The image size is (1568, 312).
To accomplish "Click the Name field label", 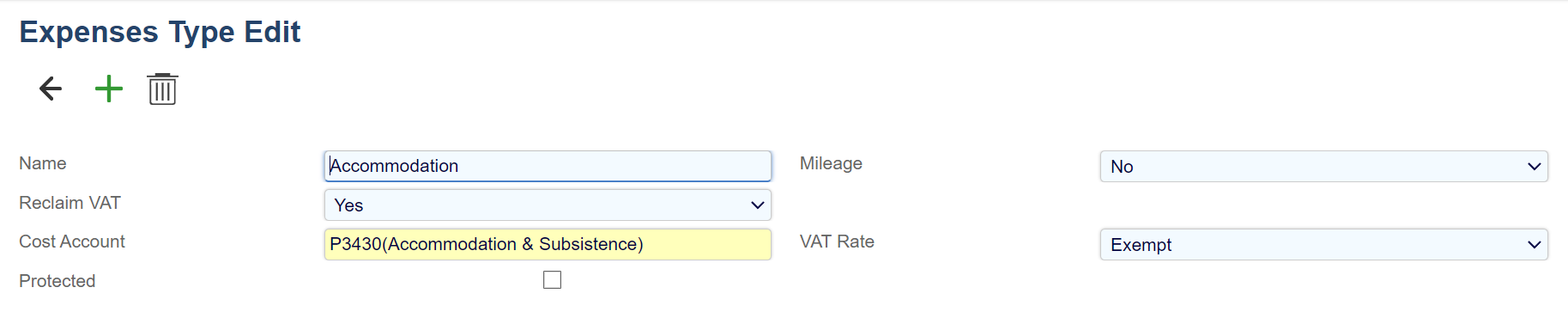I will click(43, 163).
